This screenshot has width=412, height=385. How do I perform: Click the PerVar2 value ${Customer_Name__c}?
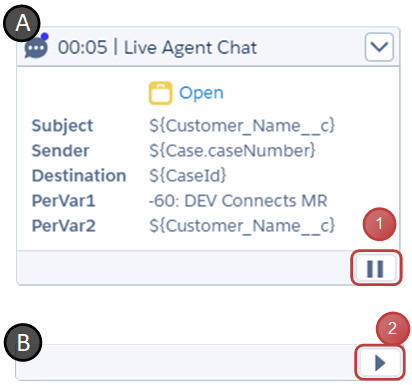tap(242, 226)
